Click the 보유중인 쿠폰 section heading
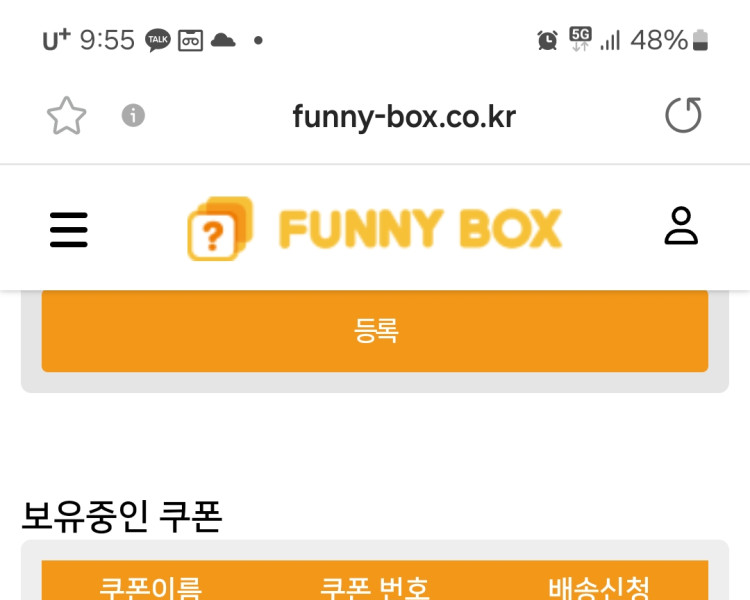Viewport: 750px width, 600px height. click(x=122, y=516)
